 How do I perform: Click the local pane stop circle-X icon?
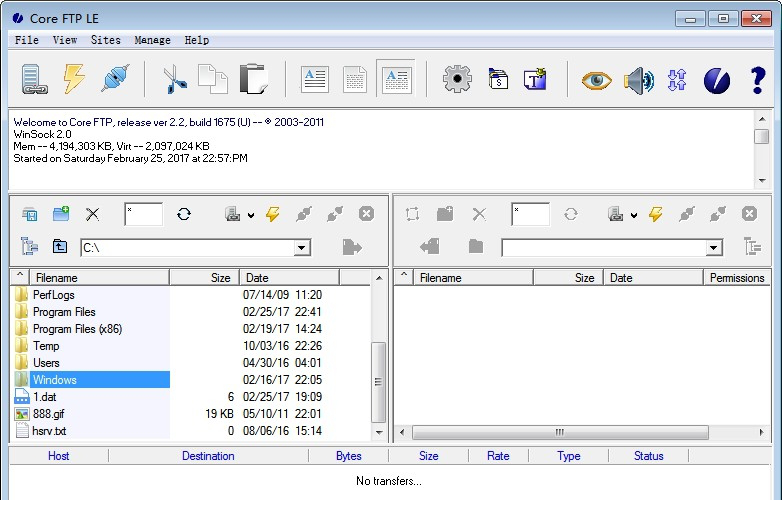(x=366, y=214)
